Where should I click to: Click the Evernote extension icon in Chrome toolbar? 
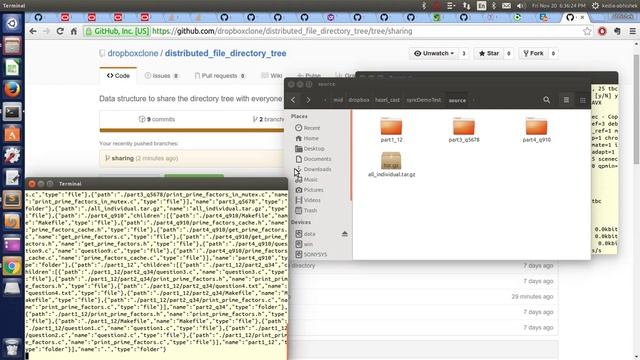click(x=617, y=31)
